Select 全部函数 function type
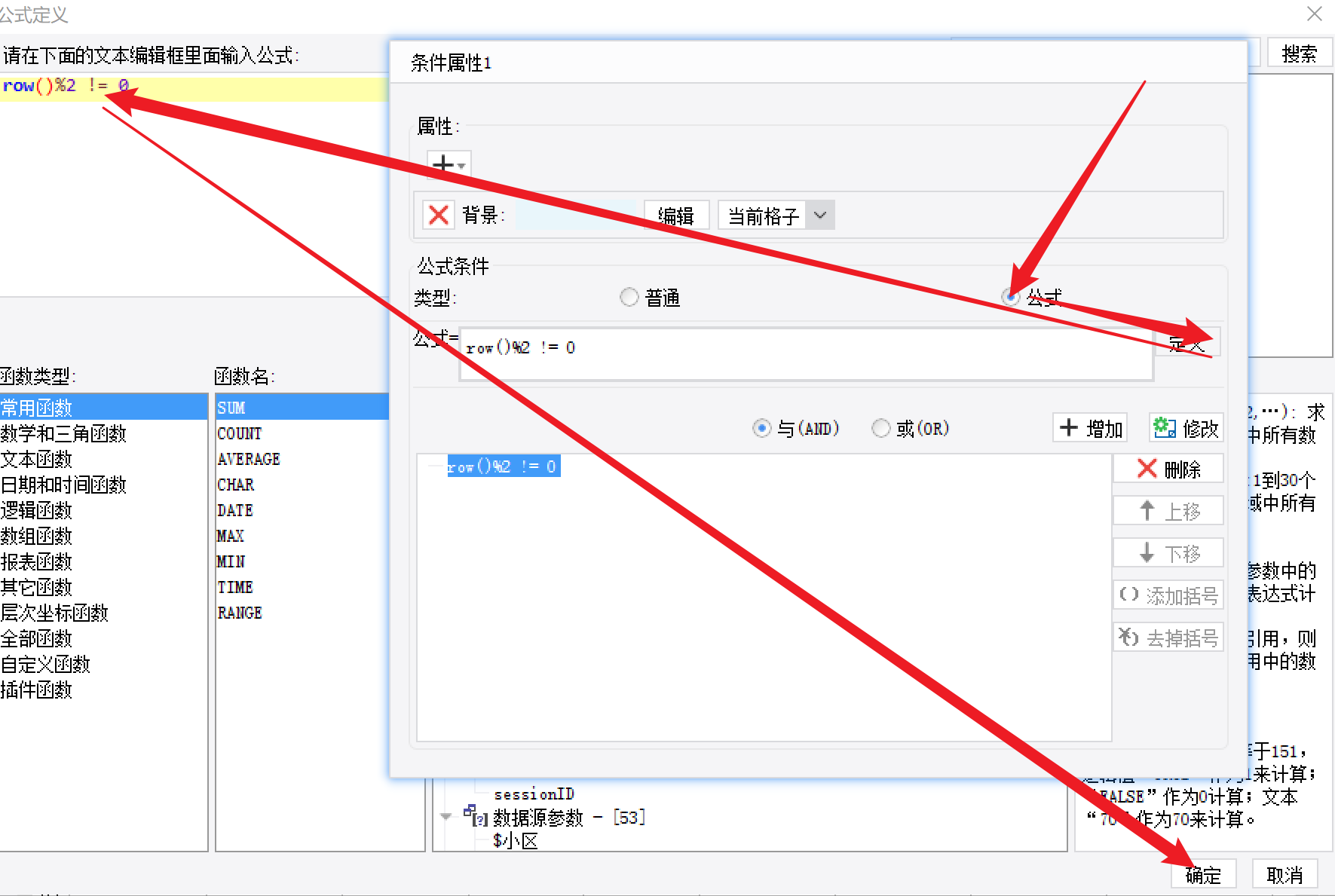The height and width of the screenshot is (896, 1335). 103,638
